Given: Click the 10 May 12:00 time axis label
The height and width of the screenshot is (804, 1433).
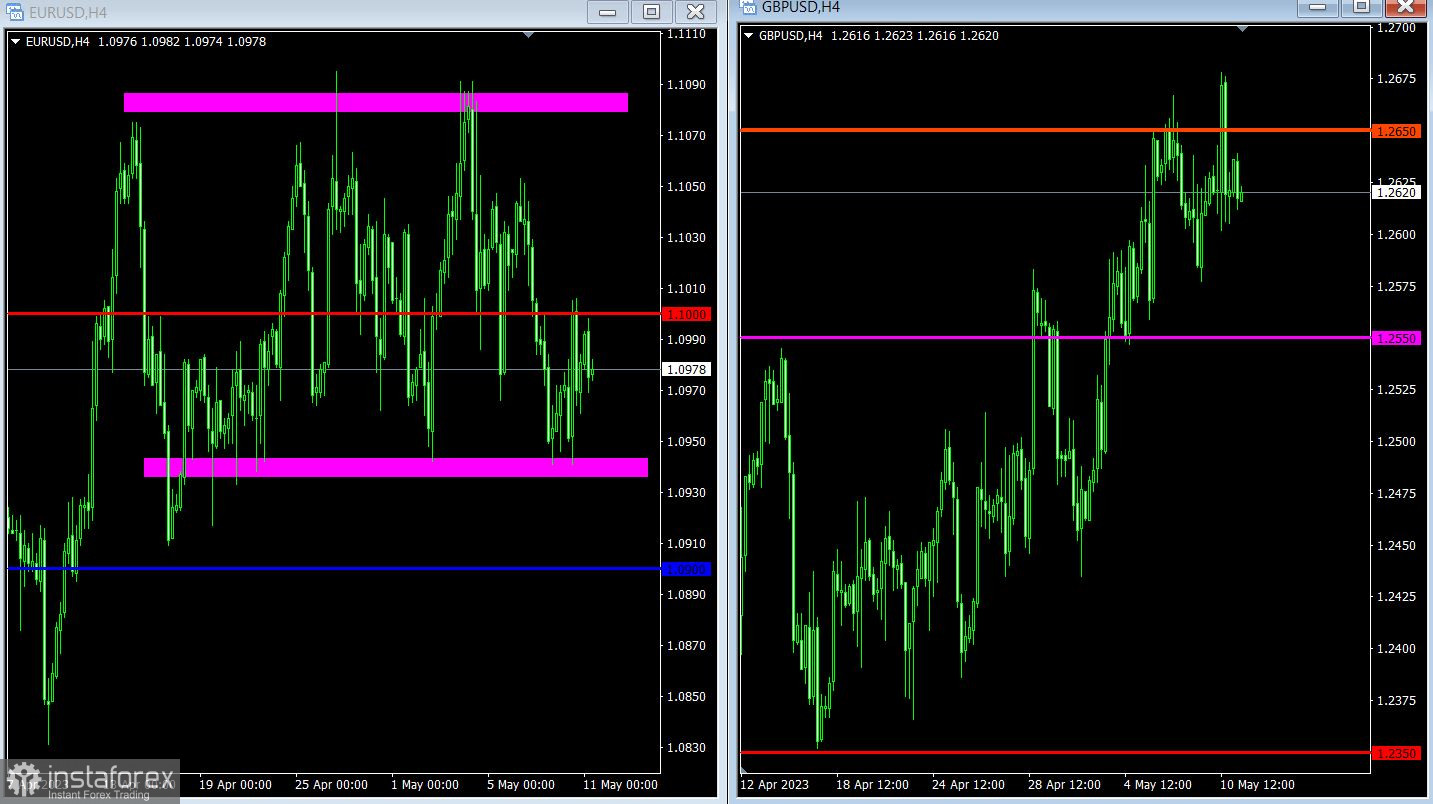Looking at the screenshot, I should click(1257, 785).
